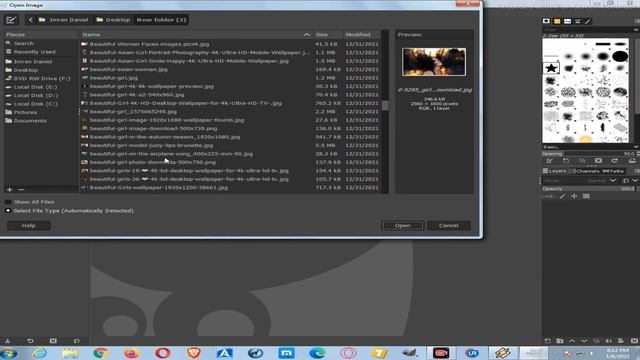
Task: Toggle lock alpha channel icon
Action: point(587,196)
